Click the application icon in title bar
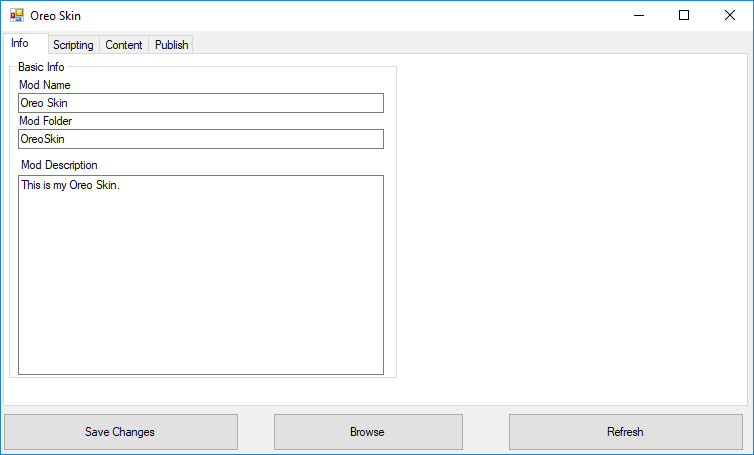Viewport: 754px width, 455px height. [16, 16]
